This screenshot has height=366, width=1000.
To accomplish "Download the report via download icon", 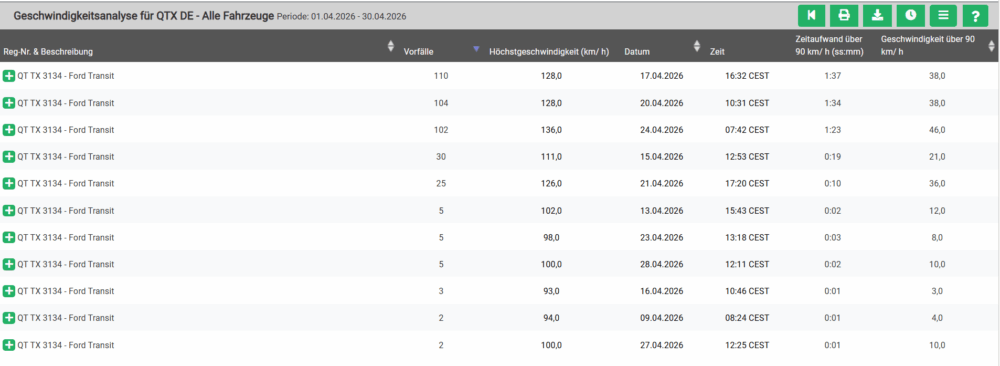I will point(877,15).
